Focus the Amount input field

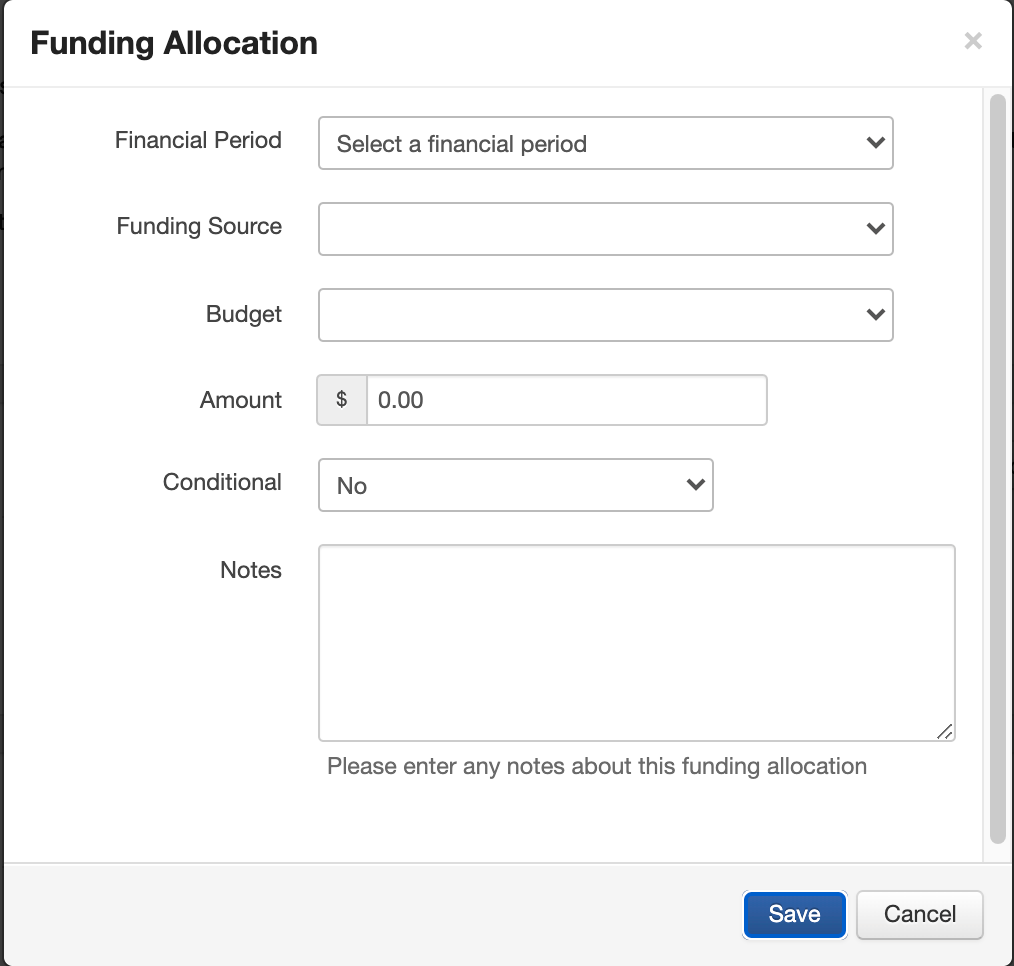(566, 400)
